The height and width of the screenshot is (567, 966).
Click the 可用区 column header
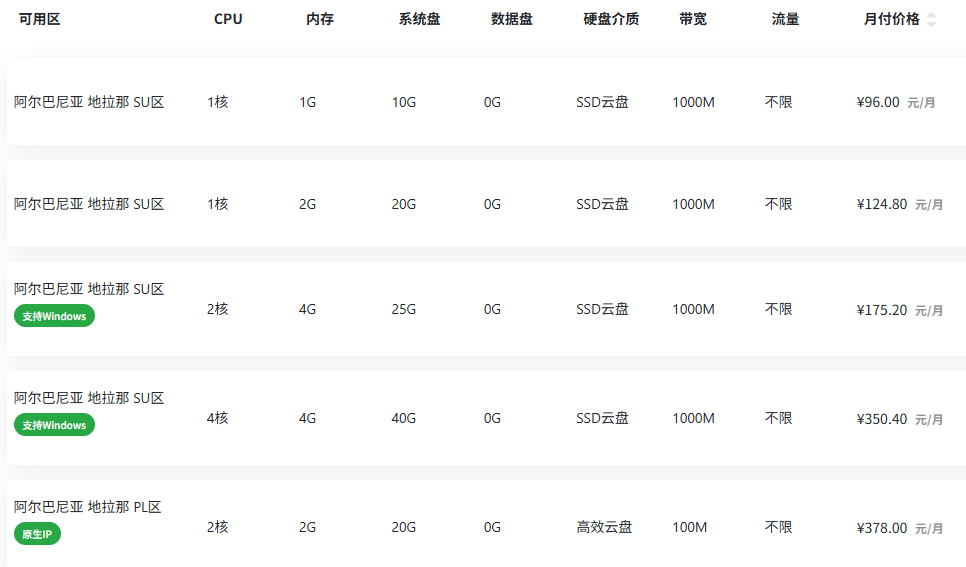point(40,19)
